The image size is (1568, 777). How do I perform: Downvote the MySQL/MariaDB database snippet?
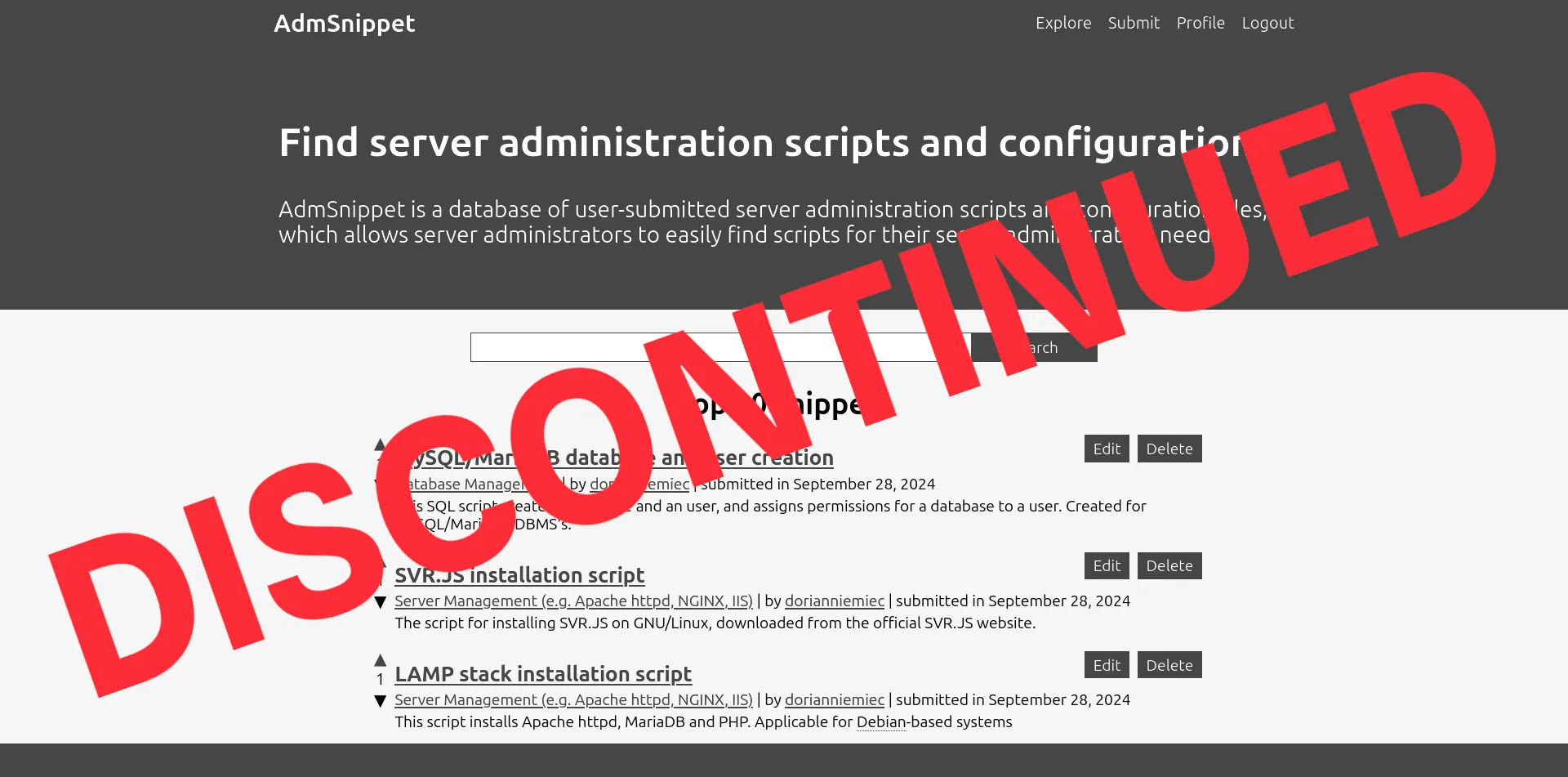coord(381,484)
